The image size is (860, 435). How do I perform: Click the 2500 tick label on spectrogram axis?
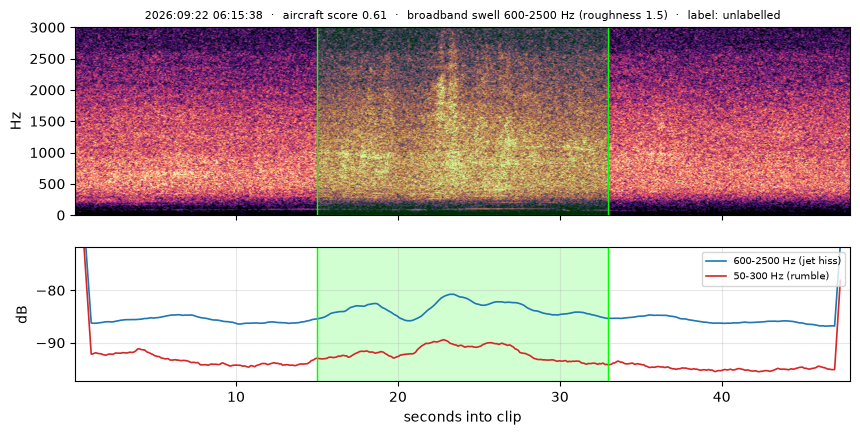50,59
